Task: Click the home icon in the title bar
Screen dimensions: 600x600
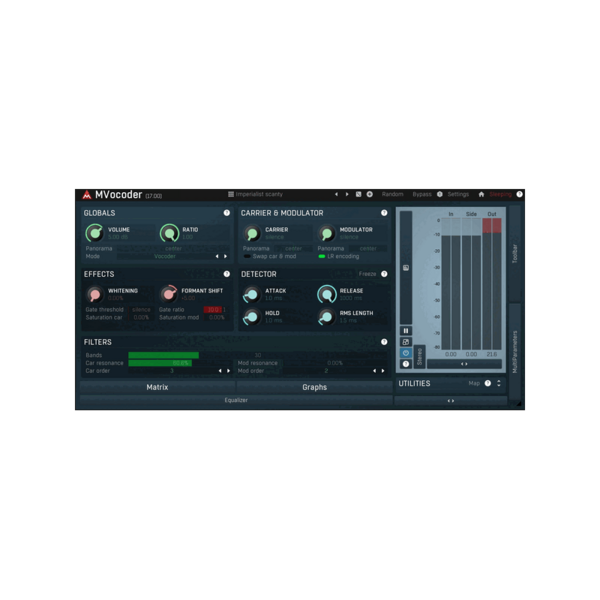Action: (481, 194)
